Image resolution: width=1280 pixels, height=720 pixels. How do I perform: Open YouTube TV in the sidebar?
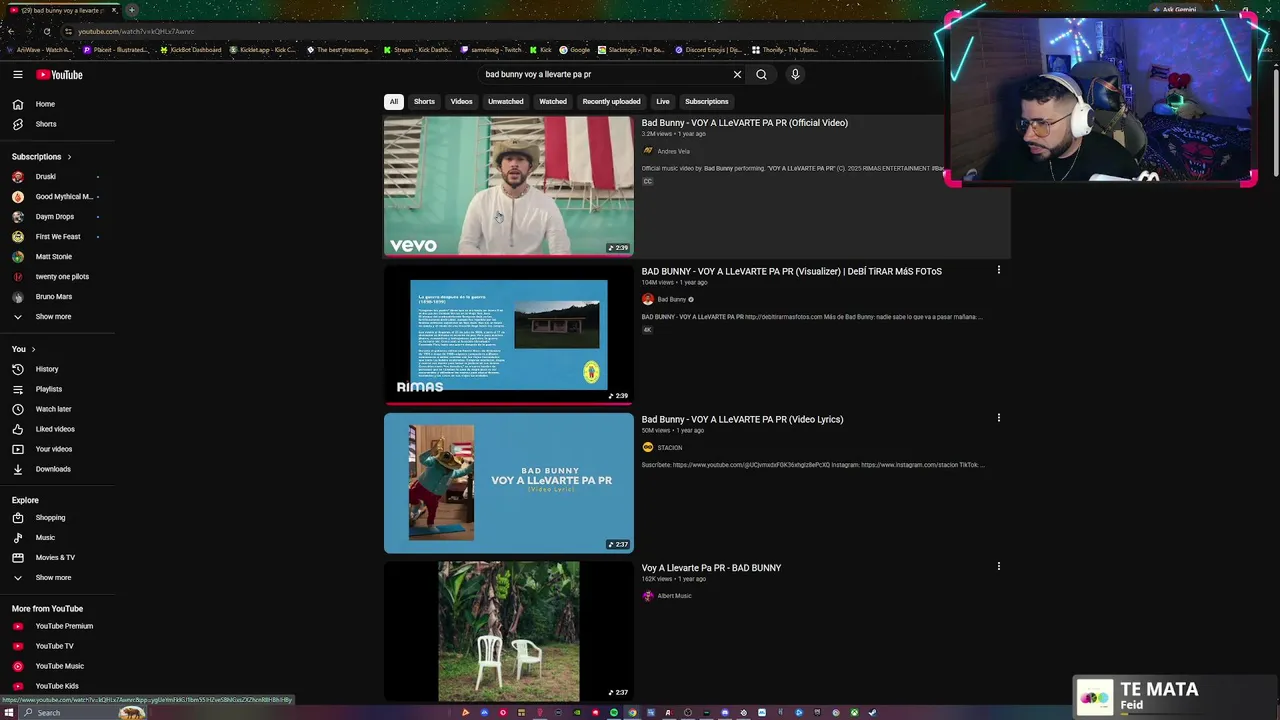click(x=56, y=646)
